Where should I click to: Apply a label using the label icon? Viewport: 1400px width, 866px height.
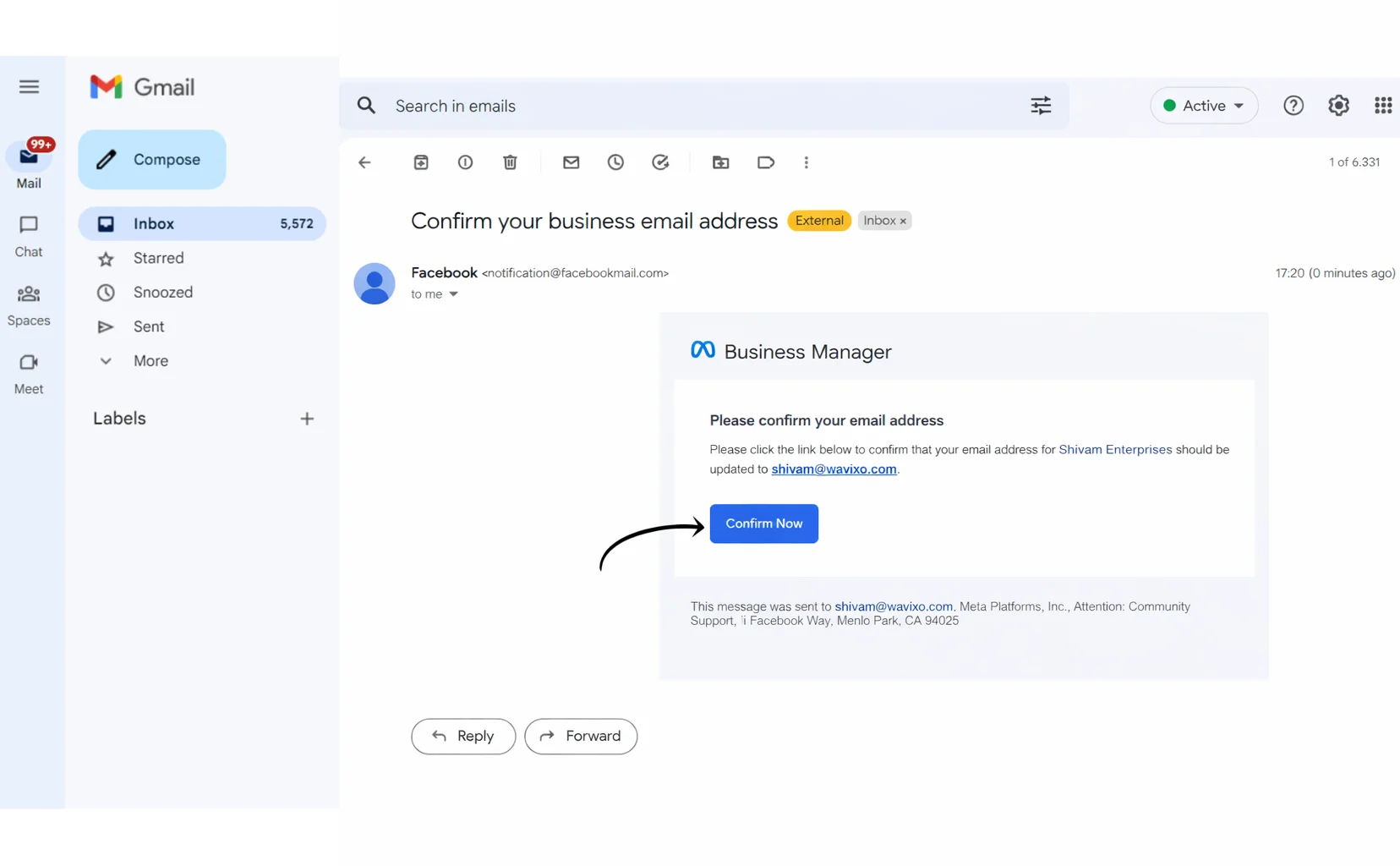click(766, 162)
